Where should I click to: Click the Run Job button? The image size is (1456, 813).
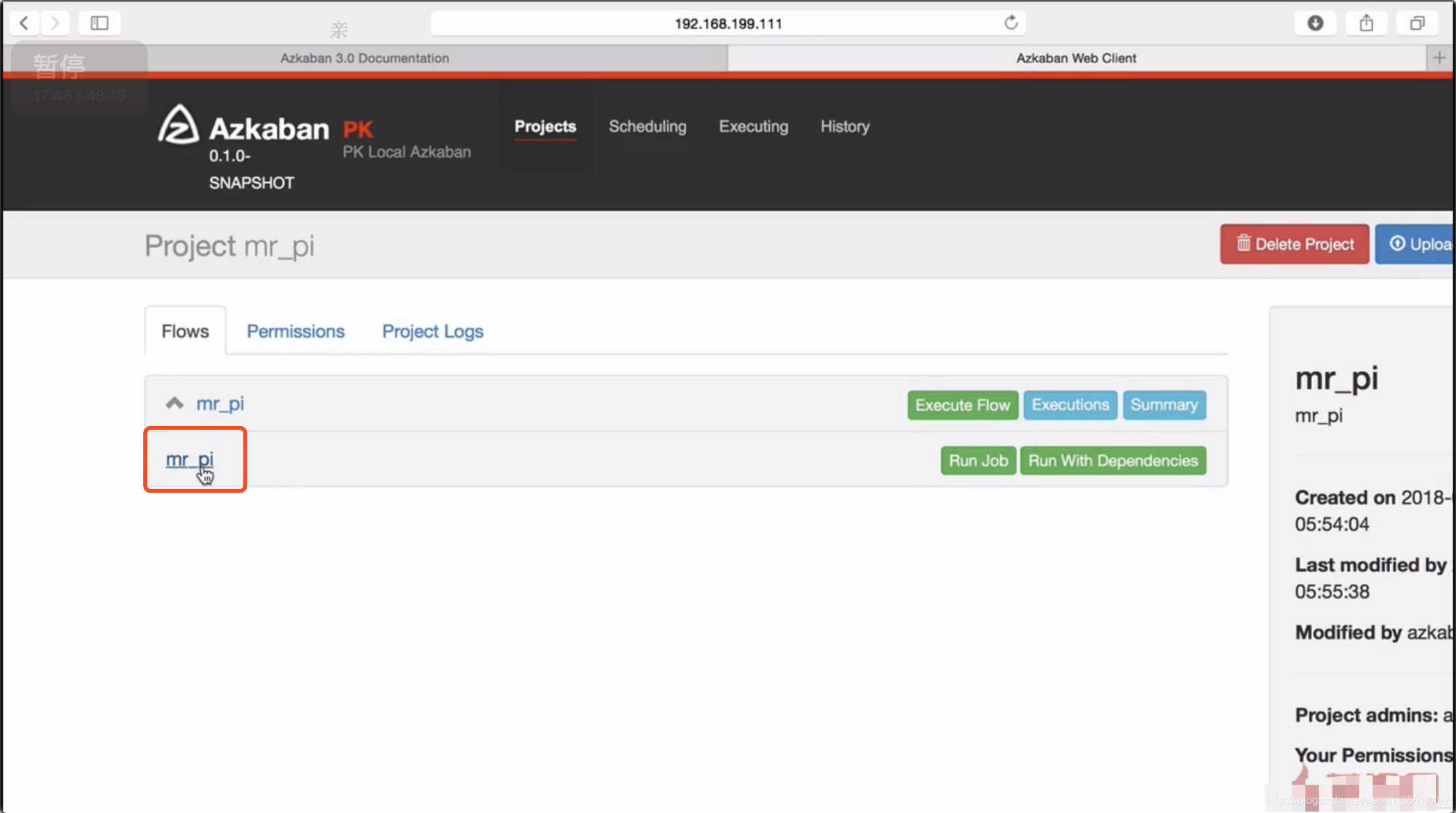pyautogui.click(x=978, y=461)
